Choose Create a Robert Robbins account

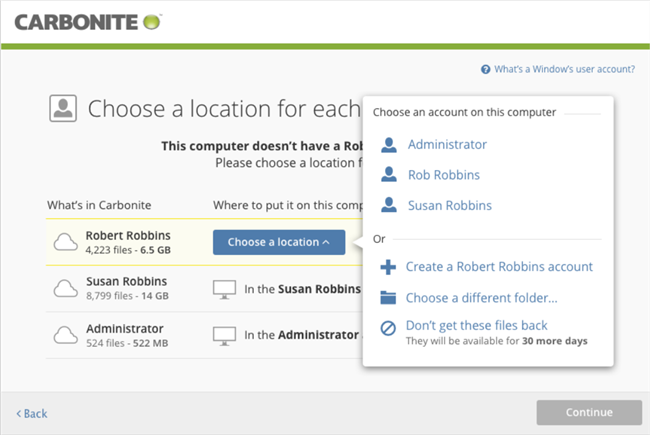[x=499, y=267]
